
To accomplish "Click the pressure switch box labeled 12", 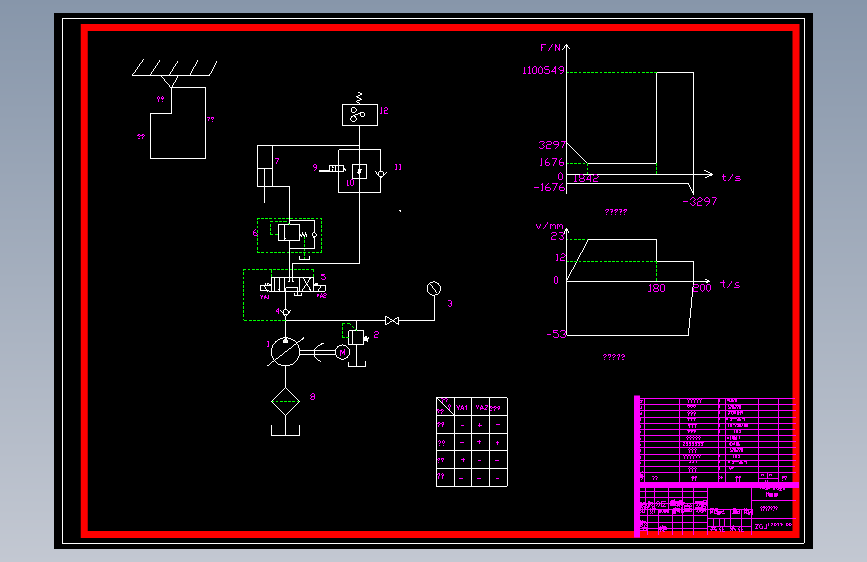I will pyautogui.click(x=359, y=115).
